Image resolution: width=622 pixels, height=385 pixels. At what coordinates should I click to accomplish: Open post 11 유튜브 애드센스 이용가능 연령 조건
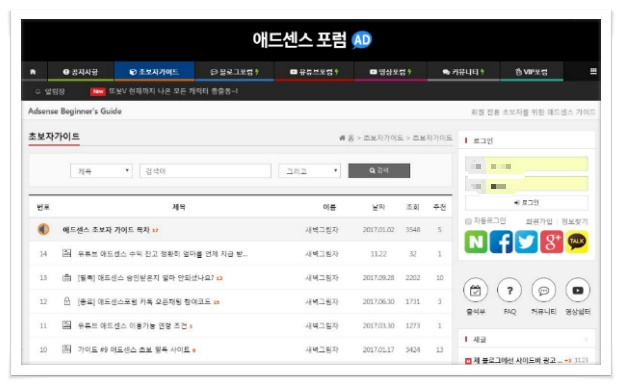point(132,326)
